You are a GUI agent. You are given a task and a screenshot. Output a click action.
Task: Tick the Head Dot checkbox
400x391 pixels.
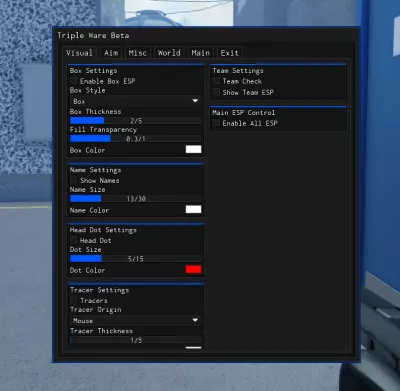[x=74, y=240]
